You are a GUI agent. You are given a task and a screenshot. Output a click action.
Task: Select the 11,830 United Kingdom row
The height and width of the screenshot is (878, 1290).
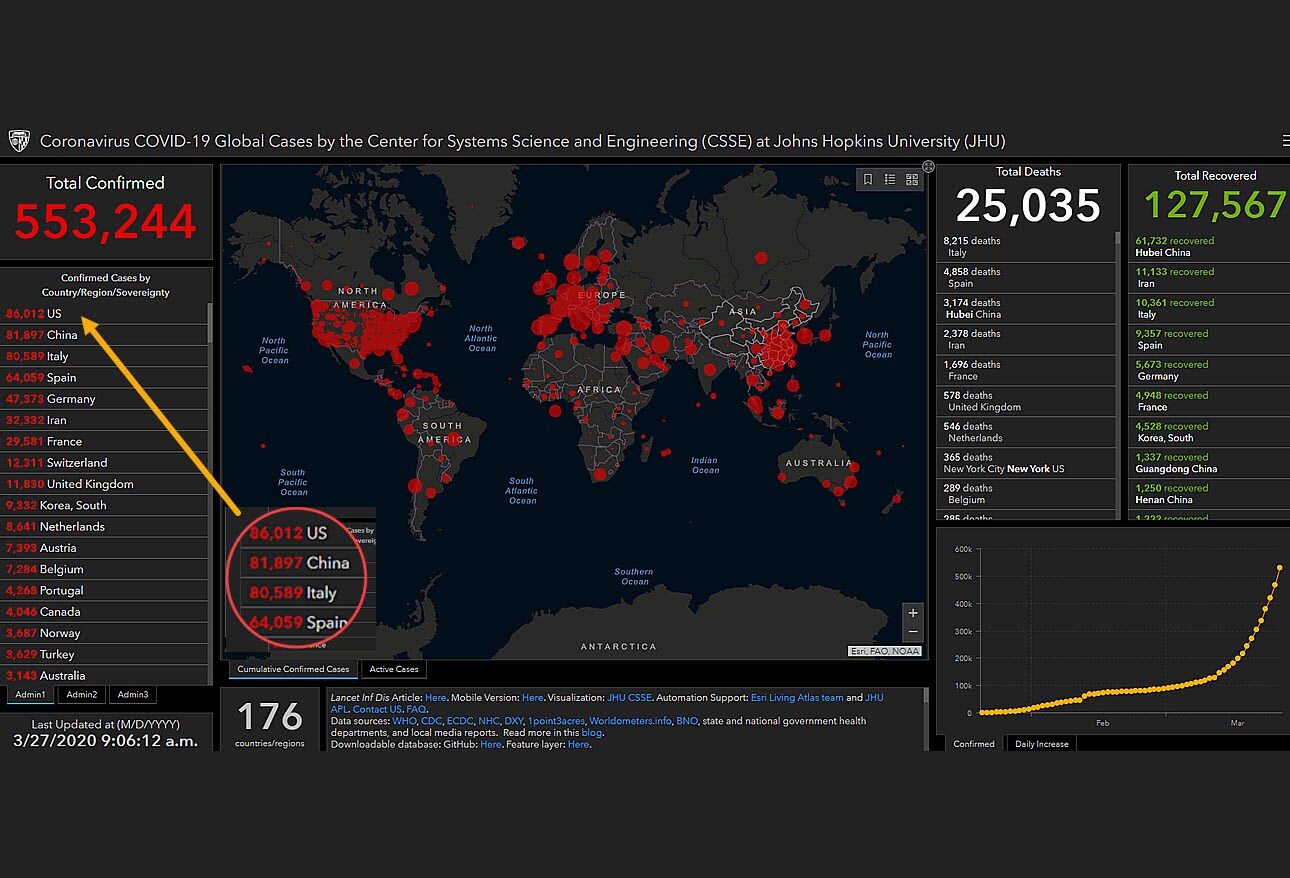pos(105,484)
